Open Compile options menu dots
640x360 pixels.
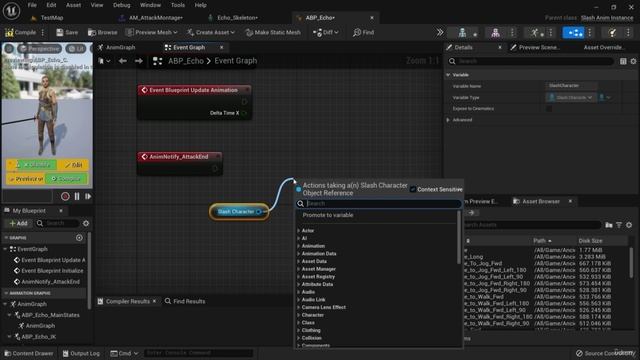pyautogui.click(x=42, y=32)
